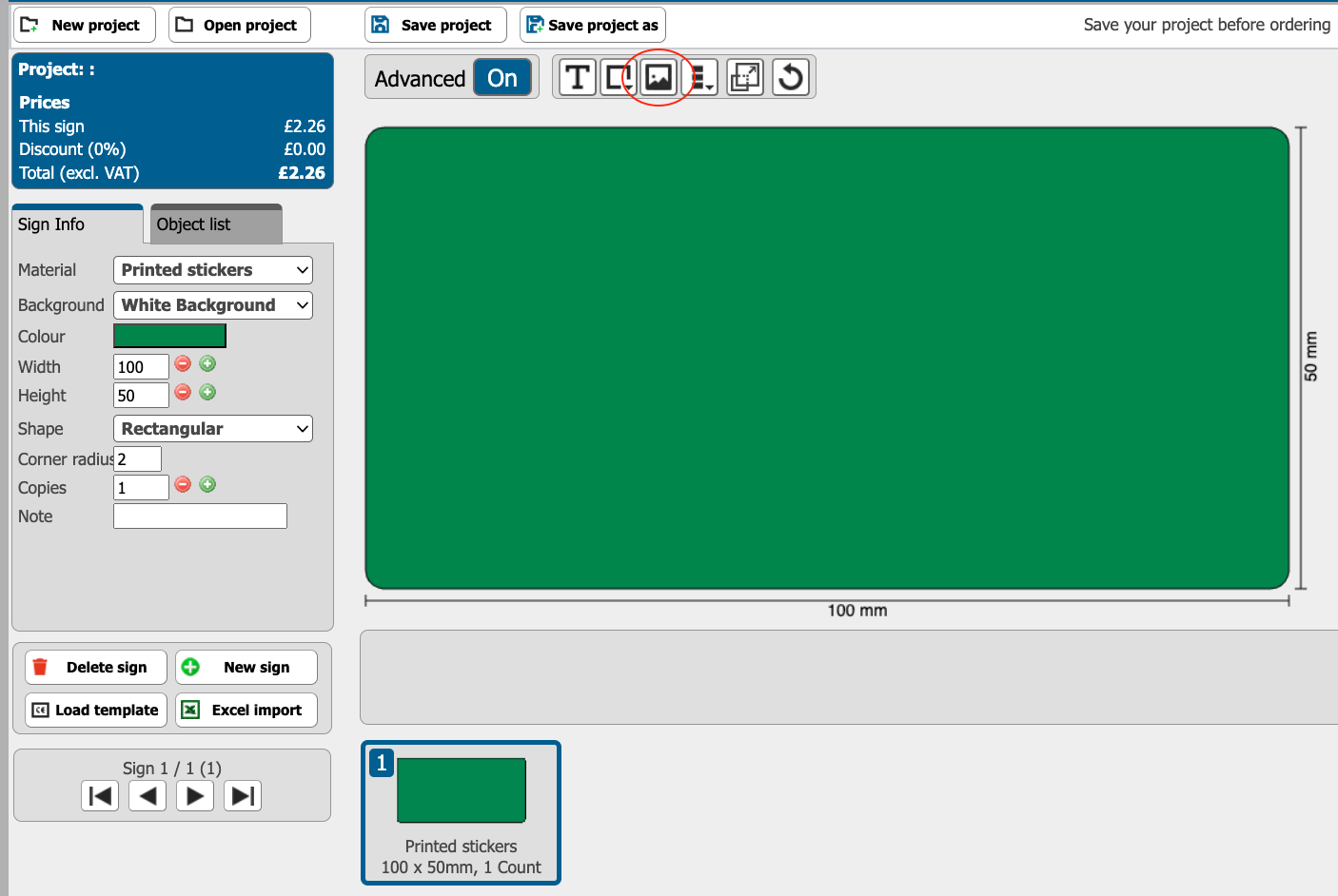Click the resize/scale objects icon
The image size is (1338, 896).
tap(745, 78)
